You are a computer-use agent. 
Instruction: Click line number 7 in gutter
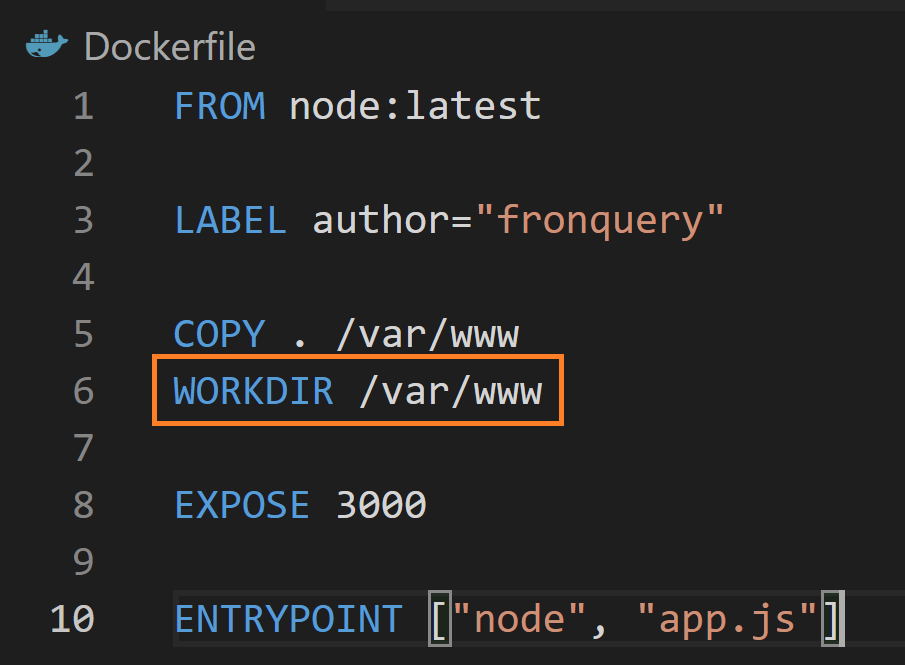coord(84,448)
